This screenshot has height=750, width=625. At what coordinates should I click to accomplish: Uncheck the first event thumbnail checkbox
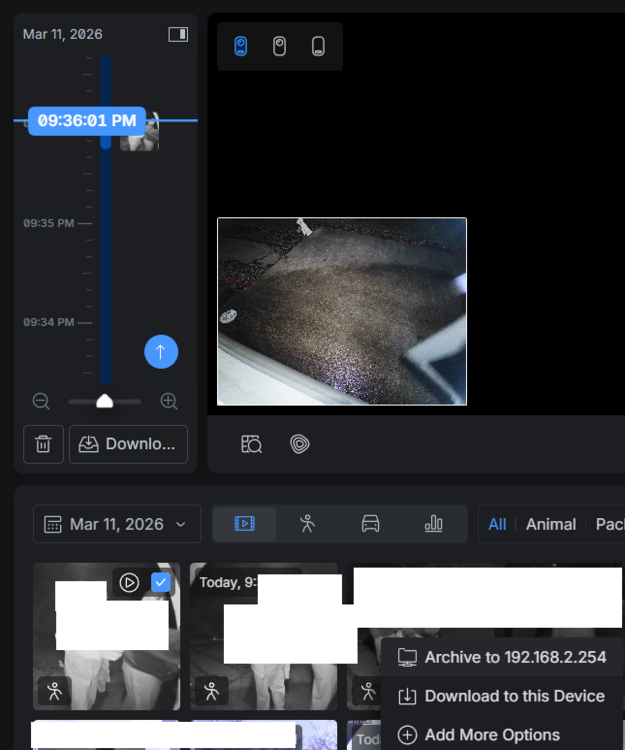161,583
